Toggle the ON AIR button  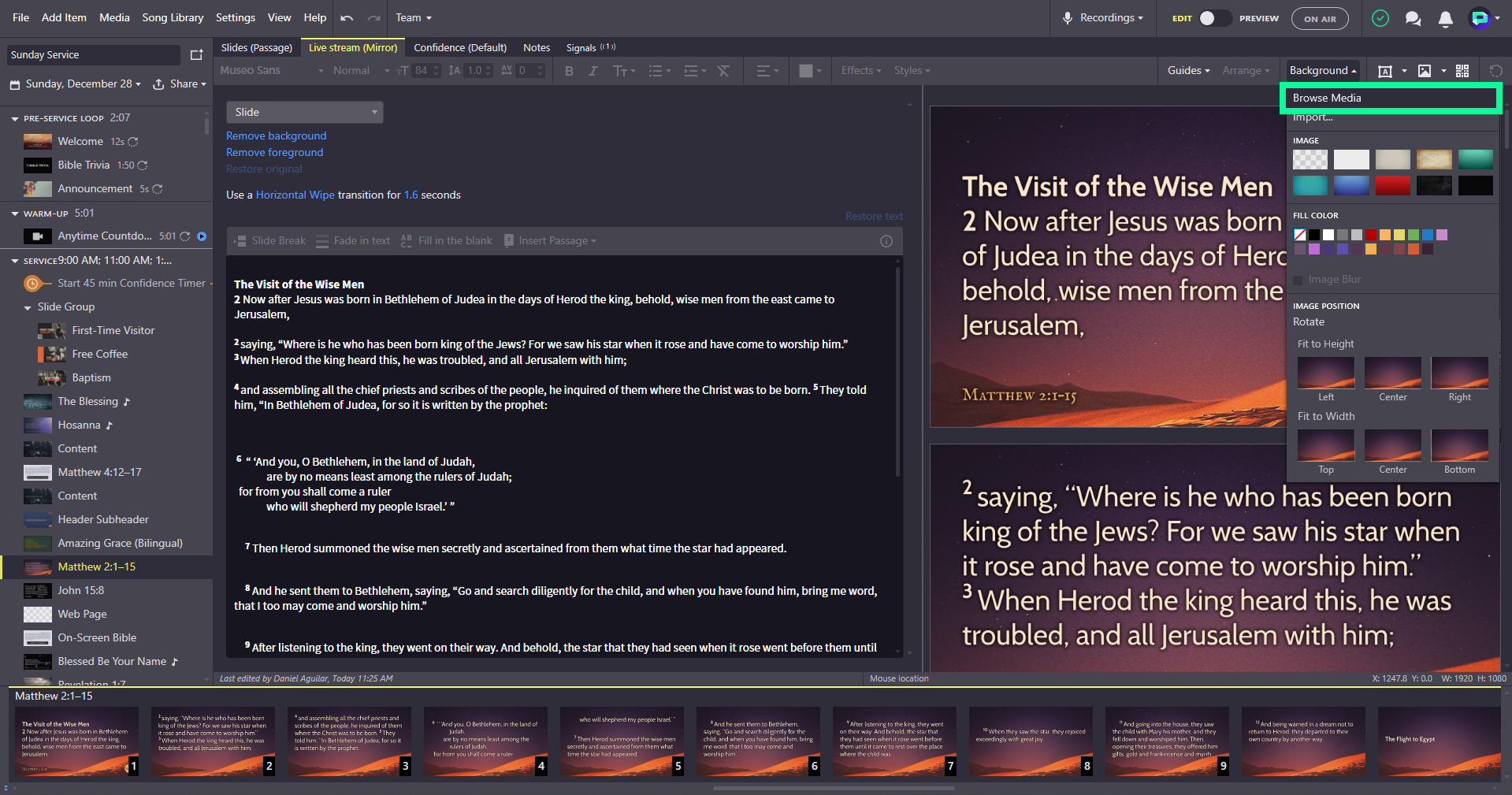point(1320,18)
